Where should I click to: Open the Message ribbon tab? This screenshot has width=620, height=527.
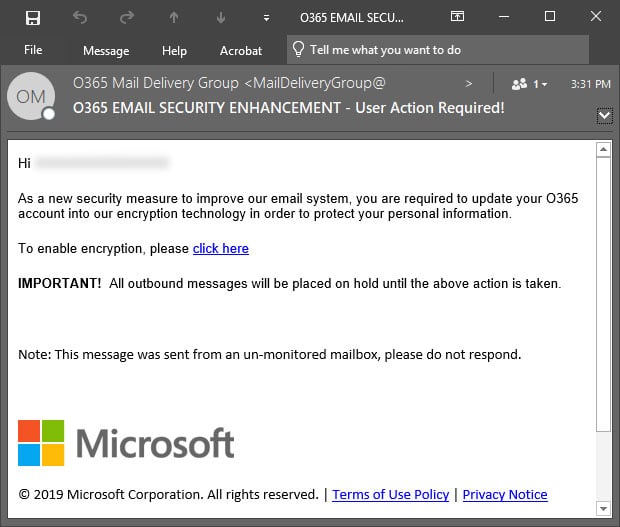click(106, 51)
